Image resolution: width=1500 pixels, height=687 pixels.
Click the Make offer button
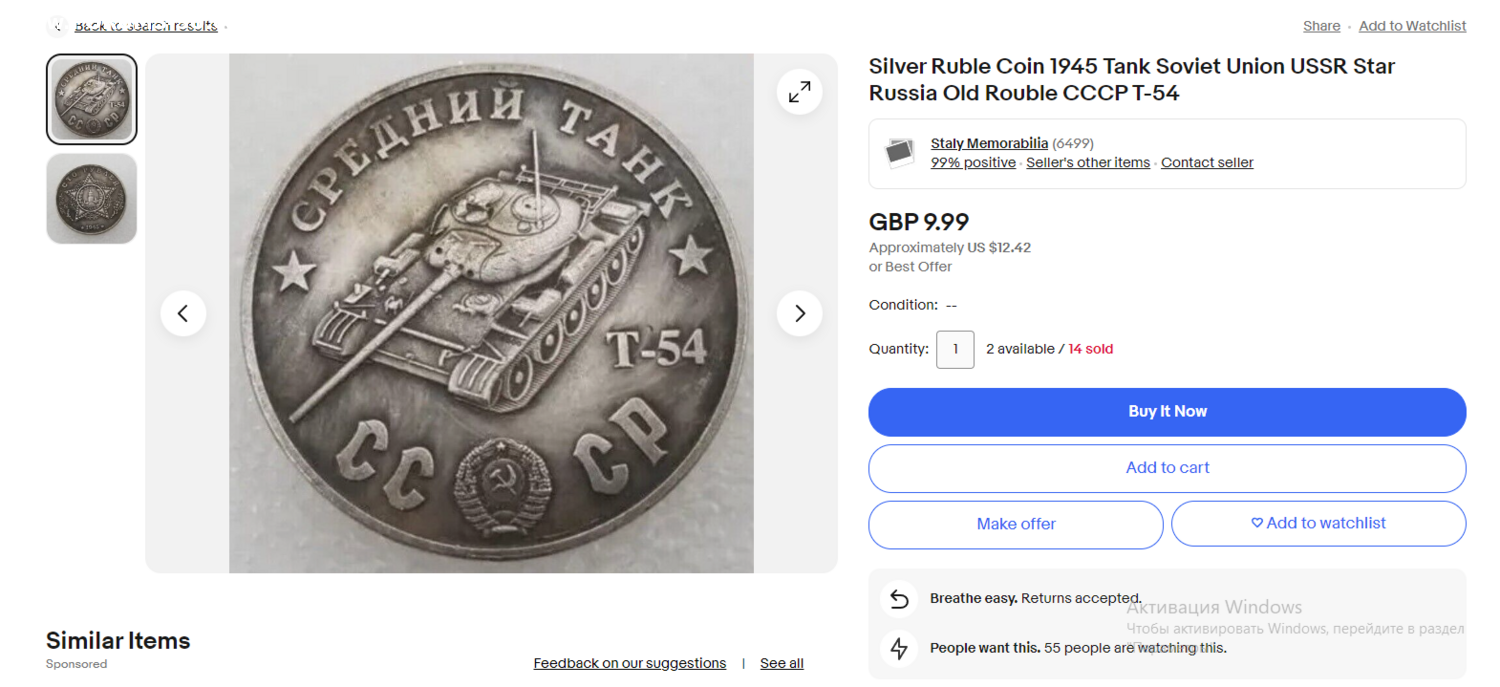coord(1015,524)
